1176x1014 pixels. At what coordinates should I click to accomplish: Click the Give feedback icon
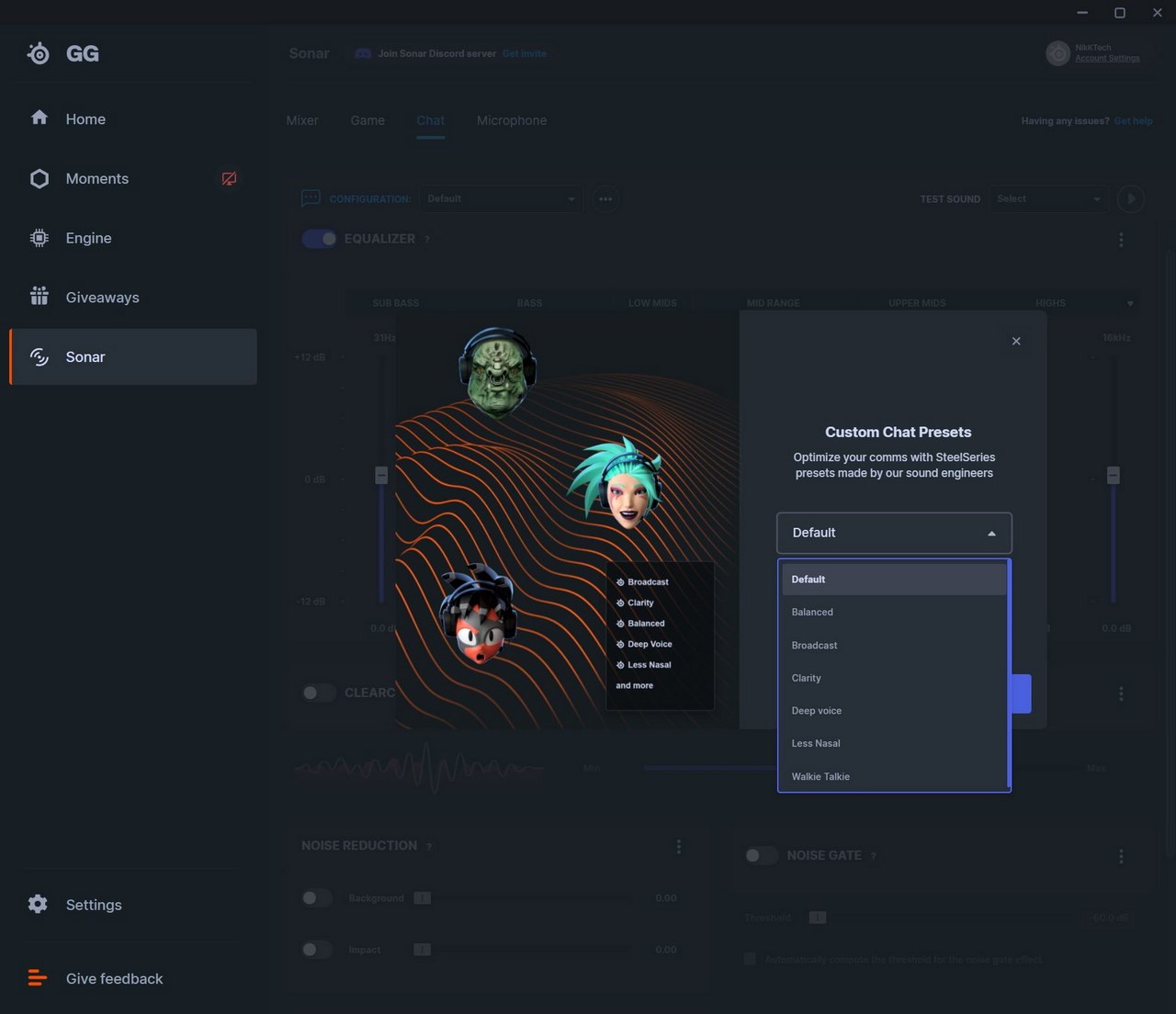(38, 978)
